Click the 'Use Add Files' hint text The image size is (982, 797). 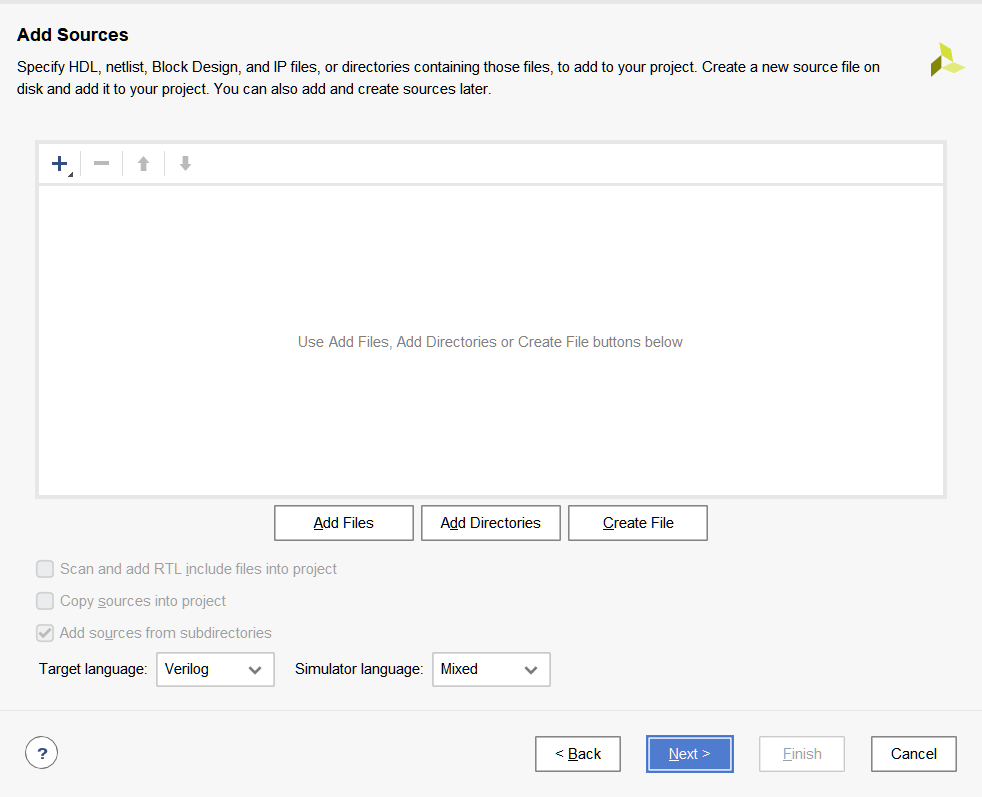point(490,342)
